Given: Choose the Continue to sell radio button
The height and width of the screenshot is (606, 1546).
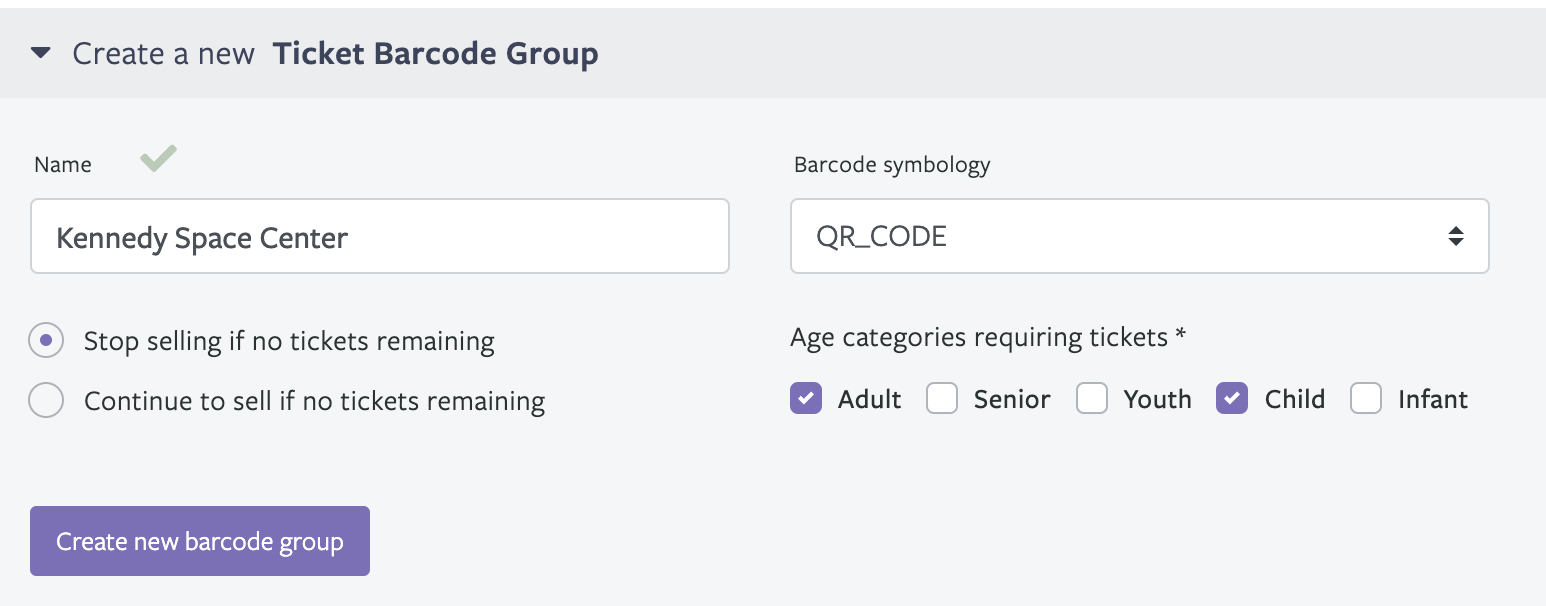Looking at the screenshot, I should click(46, 401).
